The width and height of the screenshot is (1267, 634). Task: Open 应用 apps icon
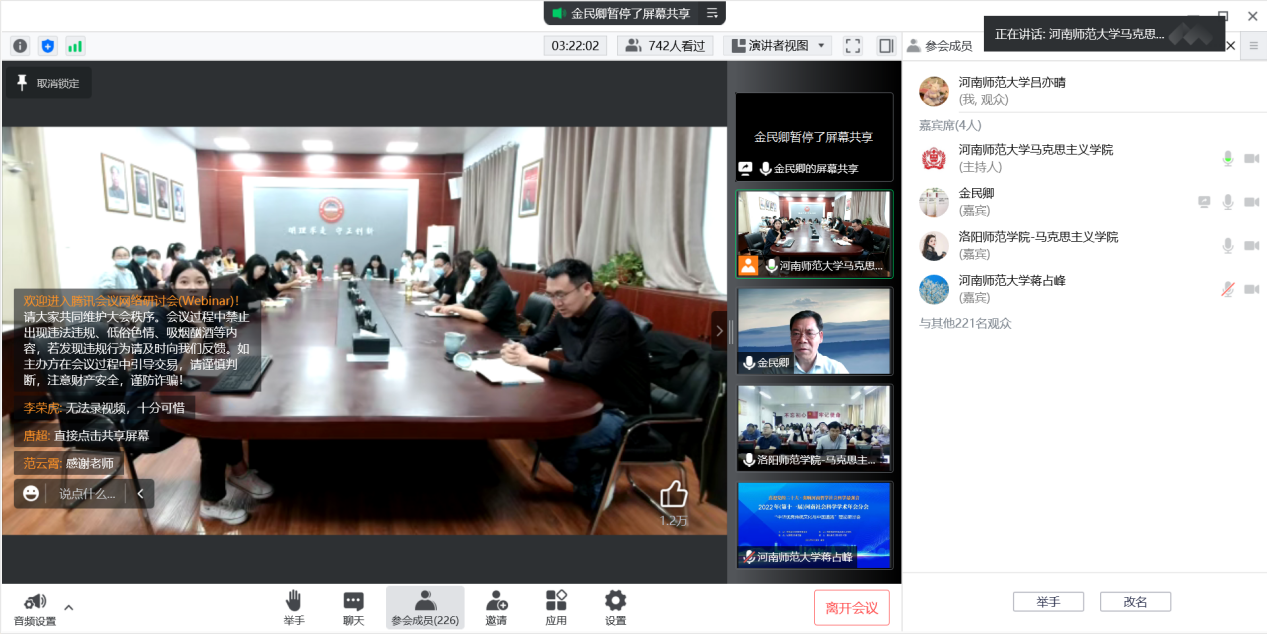coord(556,607)
